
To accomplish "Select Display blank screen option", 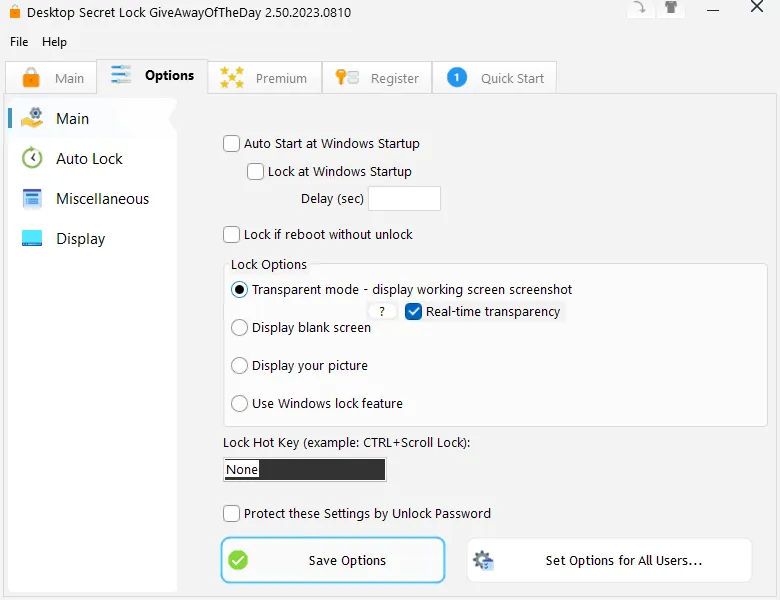I will (239, 327).
